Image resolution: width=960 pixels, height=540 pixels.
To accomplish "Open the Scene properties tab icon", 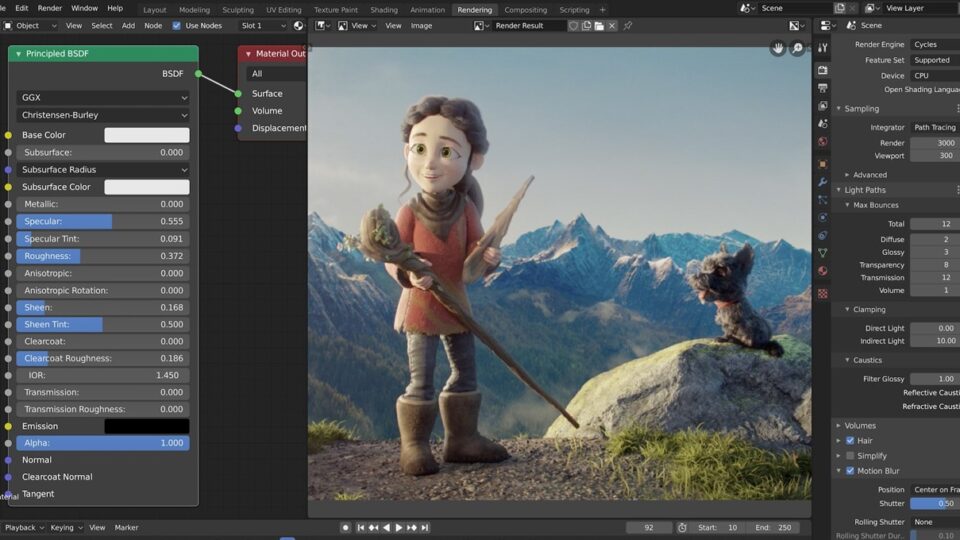I will [823, 123].
